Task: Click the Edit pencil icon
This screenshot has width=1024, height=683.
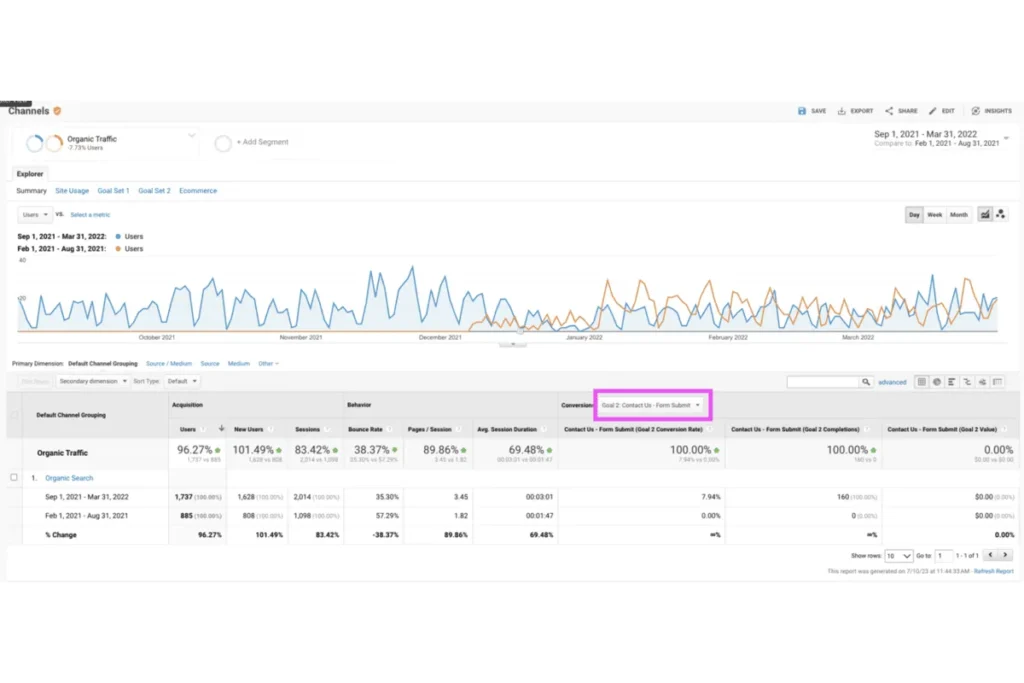Action: click(x=933, y=111)
